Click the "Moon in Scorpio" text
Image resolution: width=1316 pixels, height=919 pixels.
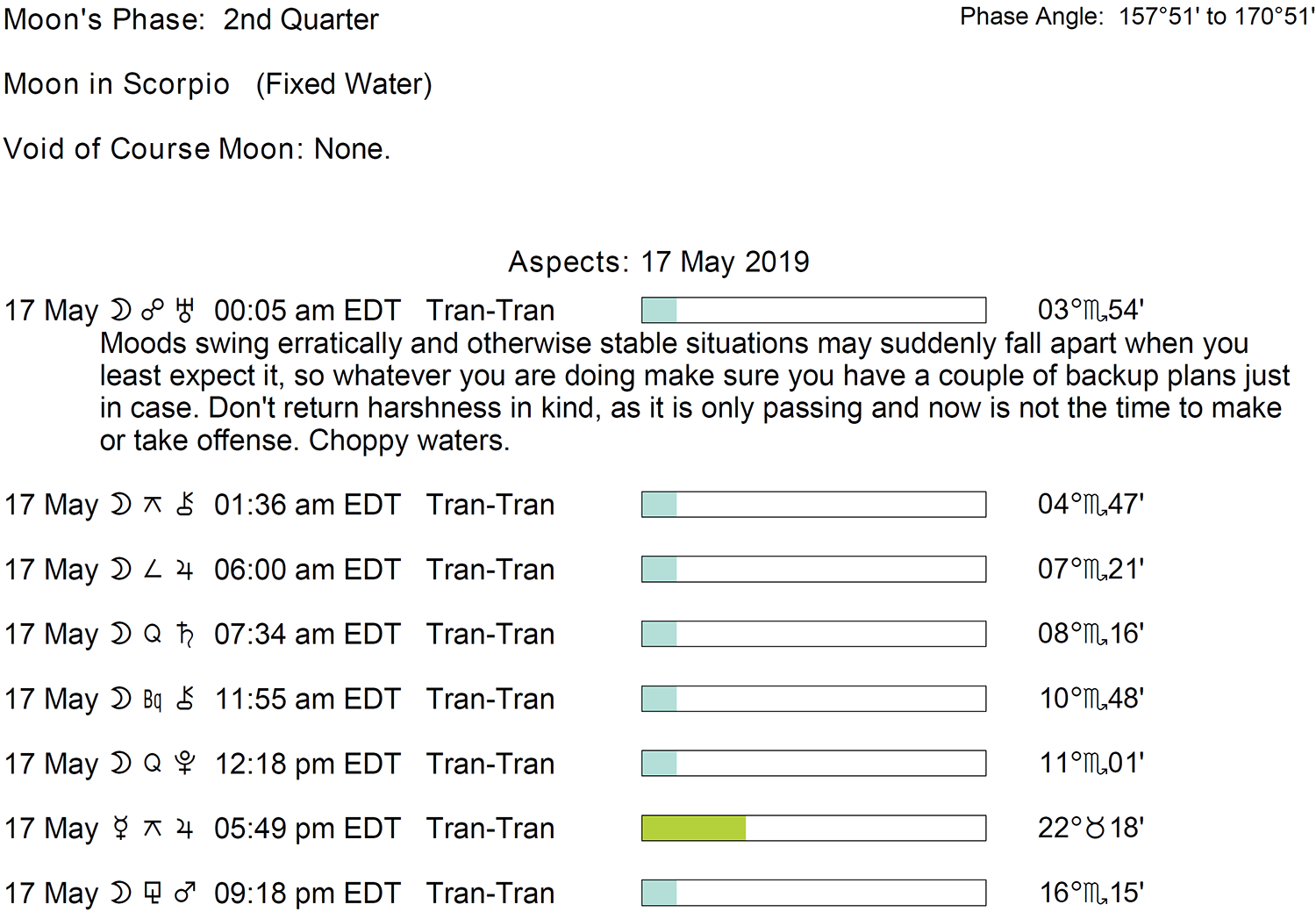[x=117, y=84]
